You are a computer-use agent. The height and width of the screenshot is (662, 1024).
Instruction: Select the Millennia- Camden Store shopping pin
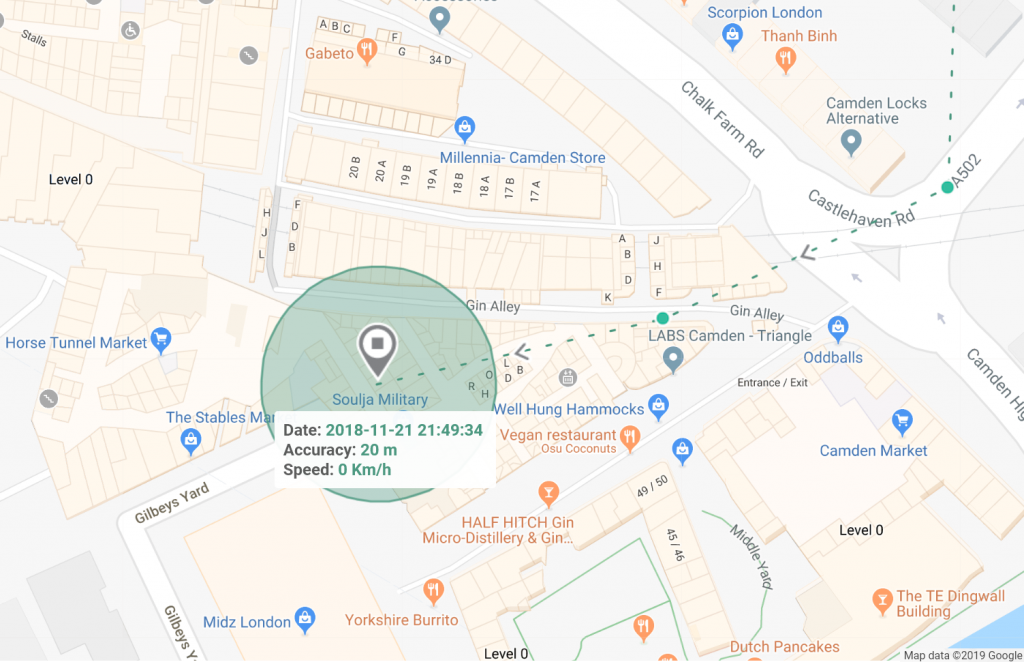click(x=464, y=129)
